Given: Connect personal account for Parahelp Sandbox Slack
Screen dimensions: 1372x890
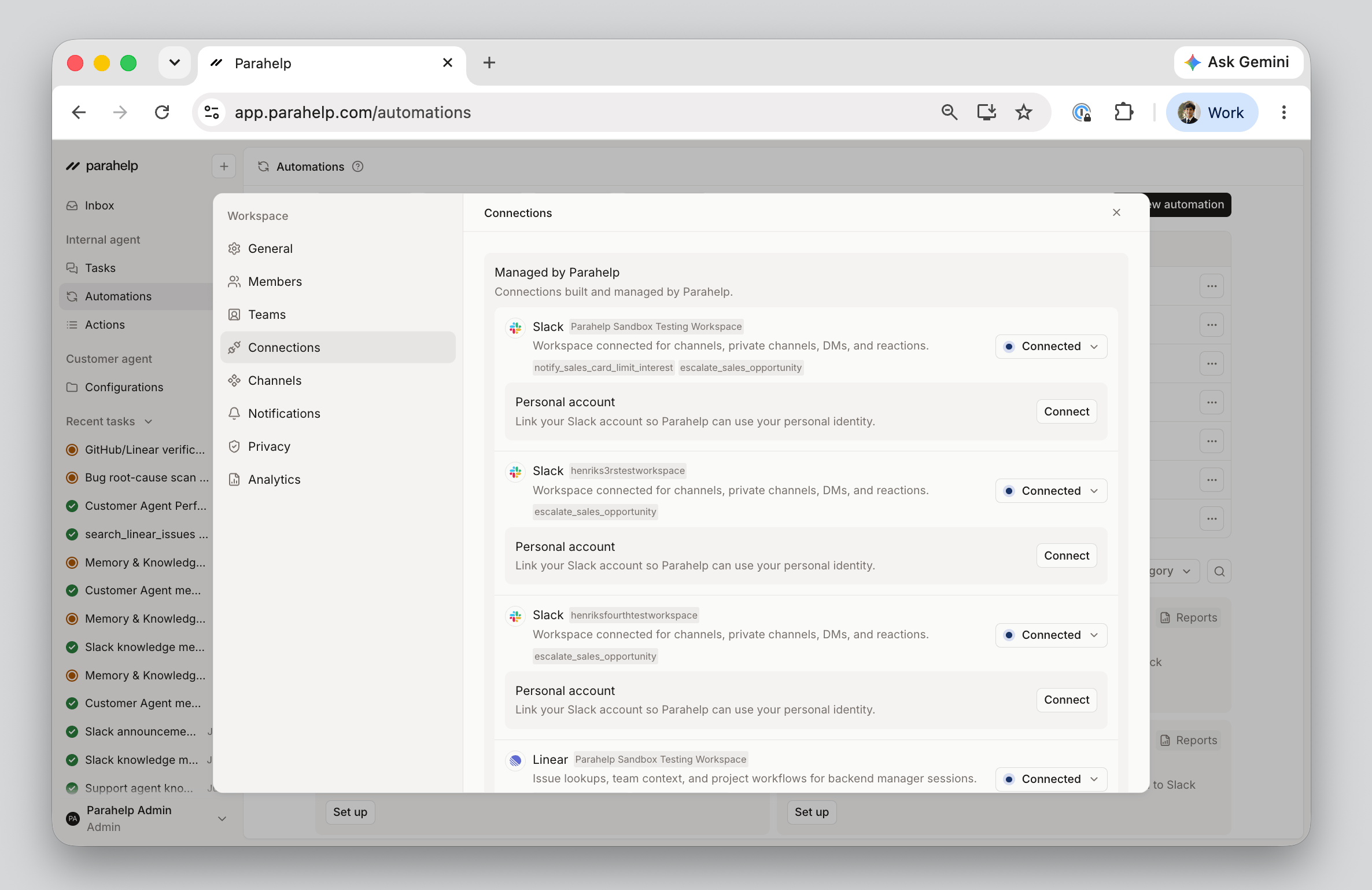Looking at the screenshot, I should click(1067, 411).
